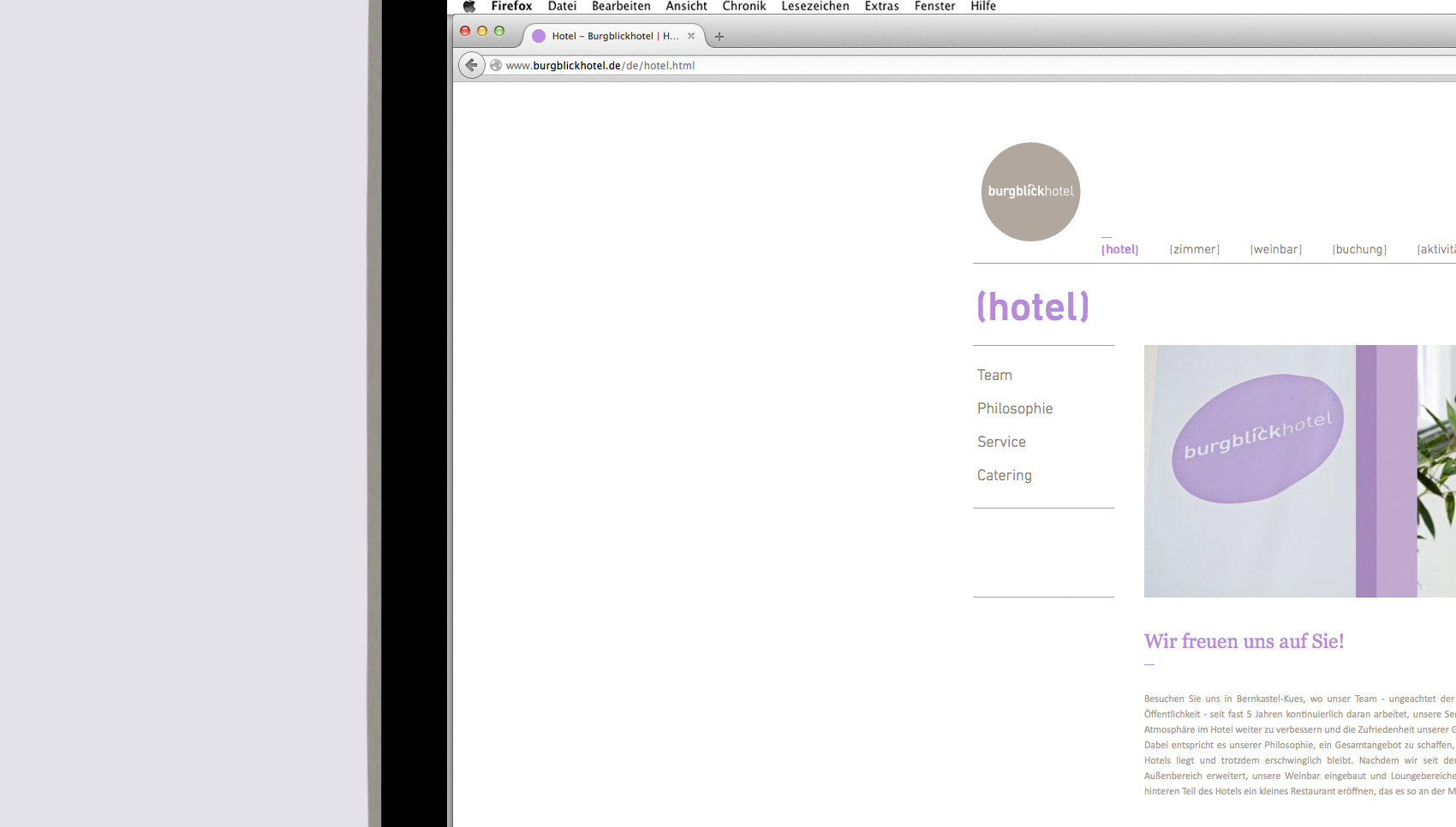Image resolution: width=1456 pixels, height=827 pixels.
Task: Click the URL address field
Action: point(856,65)
